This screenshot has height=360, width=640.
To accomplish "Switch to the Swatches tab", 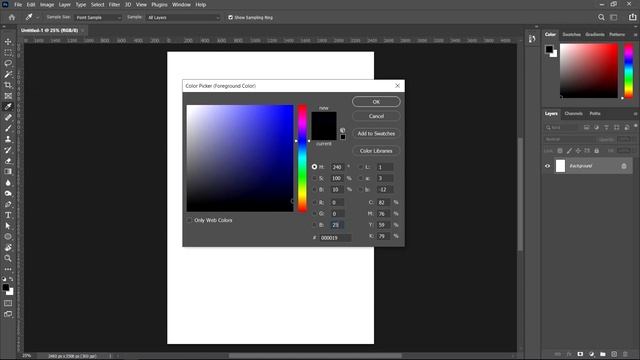I will click(x=571, y=34).
